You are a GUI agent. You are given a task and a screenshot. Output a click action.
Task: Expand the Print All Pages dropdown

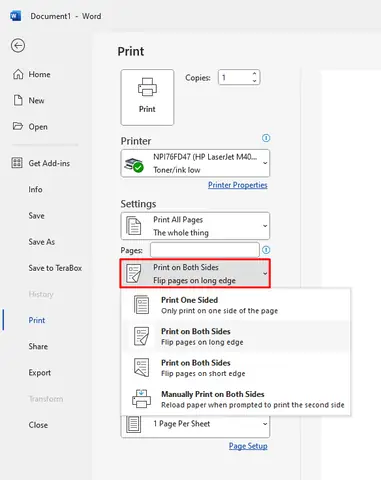pos(265,226)
